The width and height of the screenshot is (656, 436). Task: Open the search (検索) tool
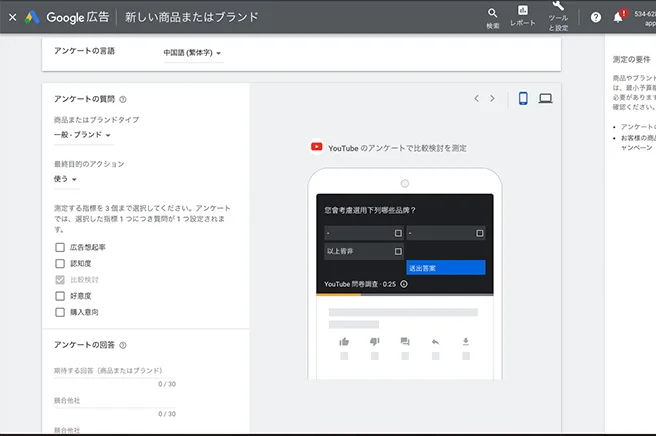pyautogui.click(x=492, y=18)
